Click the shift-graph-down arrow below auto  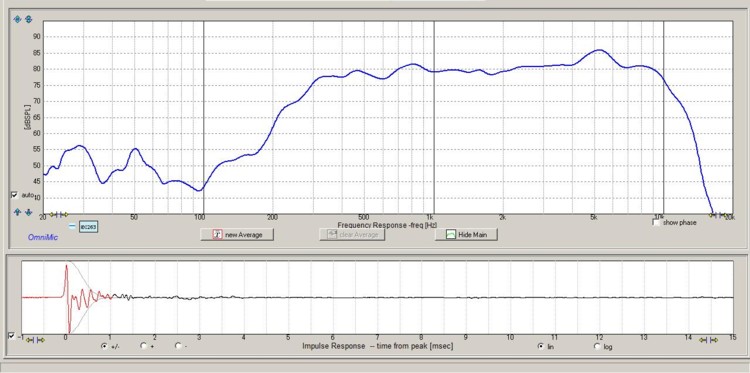coord(28,212)
